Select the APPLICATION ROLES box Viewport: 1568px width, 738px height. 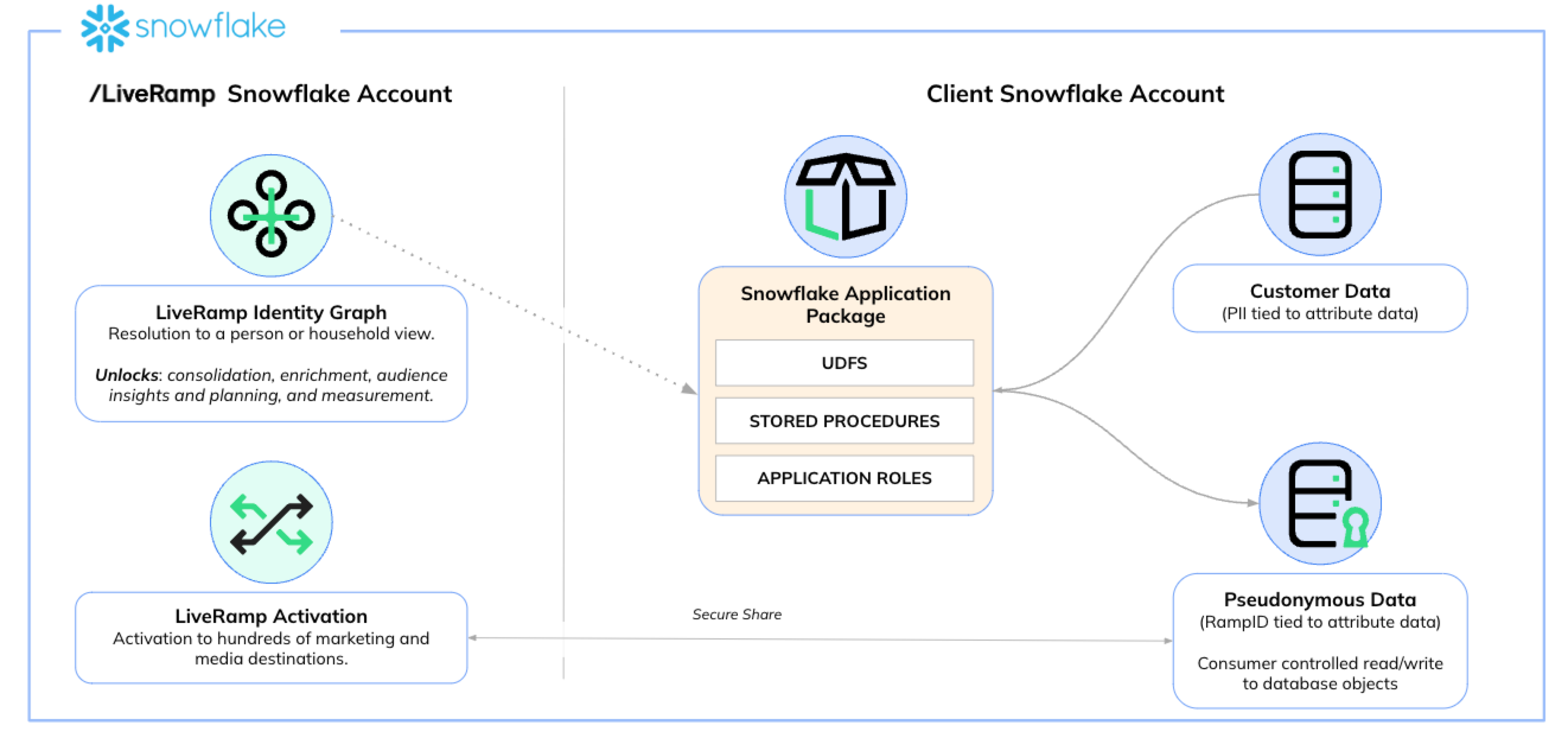(x=844, y=478)
